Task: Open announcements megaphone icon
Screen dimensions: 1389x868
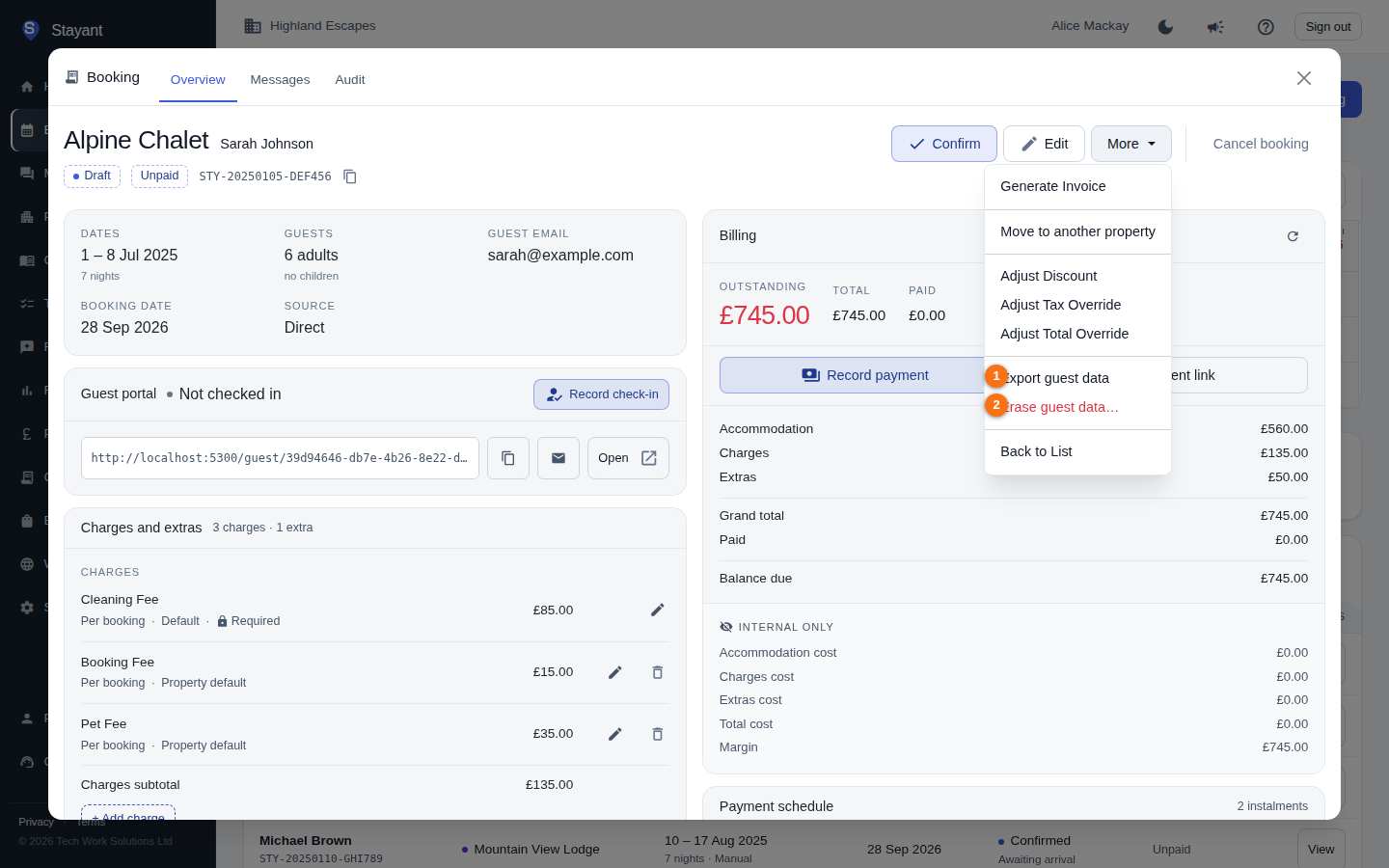Action: 1215,27
